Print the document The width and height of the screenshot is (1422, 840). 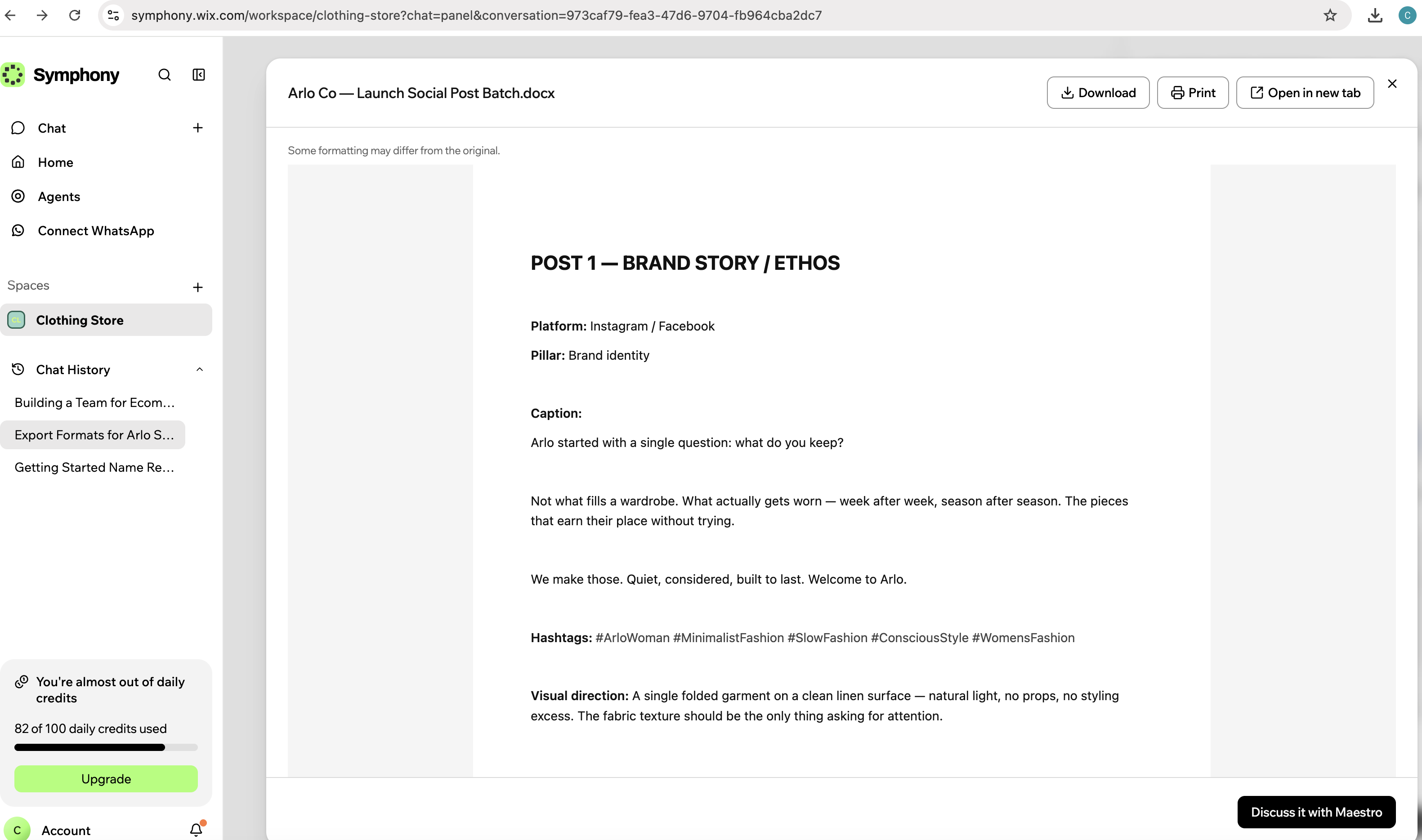pyautogui.click(x=1192, y=92)
